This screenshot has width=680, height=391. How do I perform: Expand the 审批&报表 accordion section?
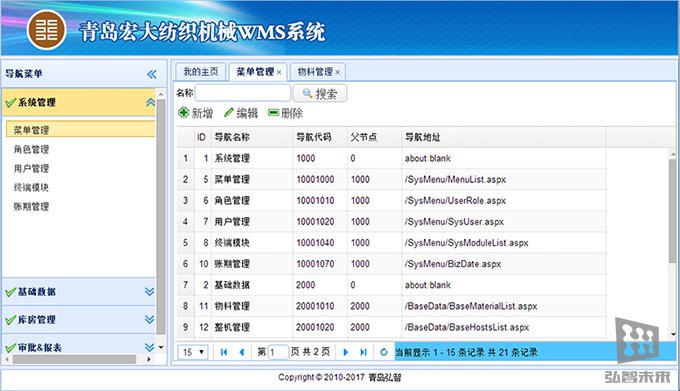click(x=150, y=347)
